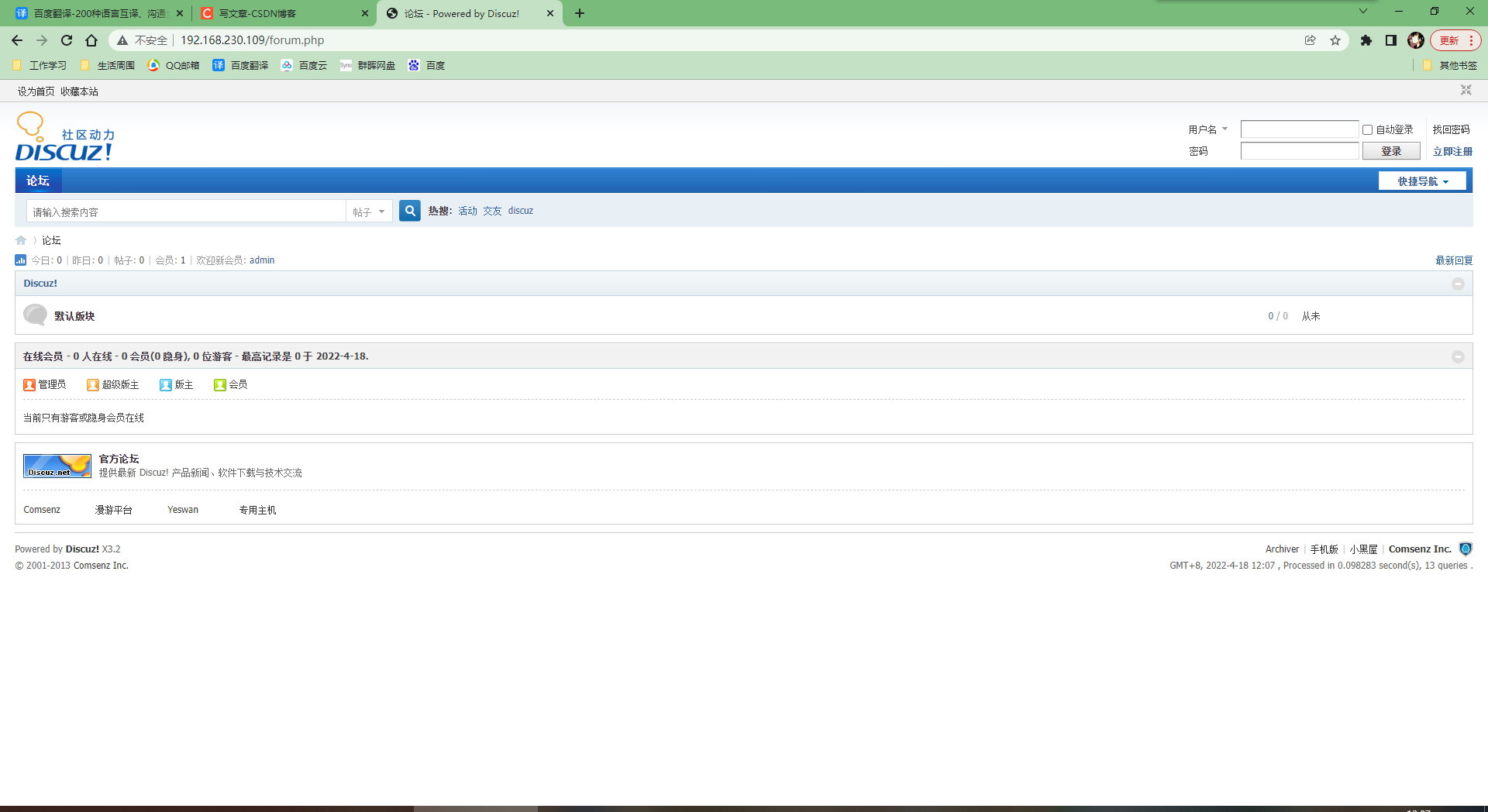Open the browser extensions puzzle icon
Image resolution: width=1488 pixels, height=812 pixels.
[x=1366, y=40]
